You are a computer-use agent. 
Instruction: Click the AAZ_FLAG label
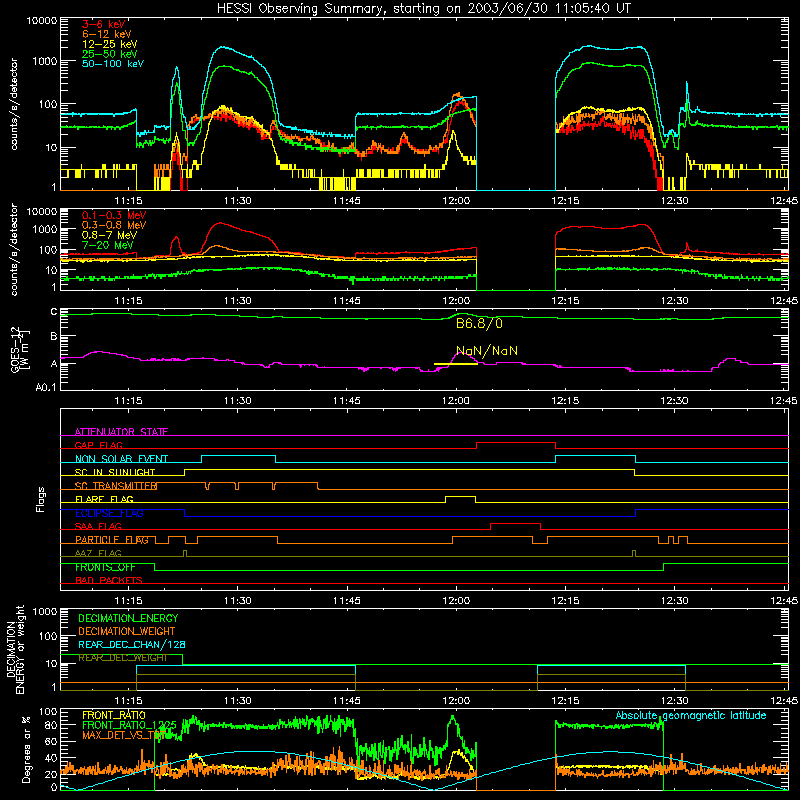pyautogui.click(x=98, y=553)
